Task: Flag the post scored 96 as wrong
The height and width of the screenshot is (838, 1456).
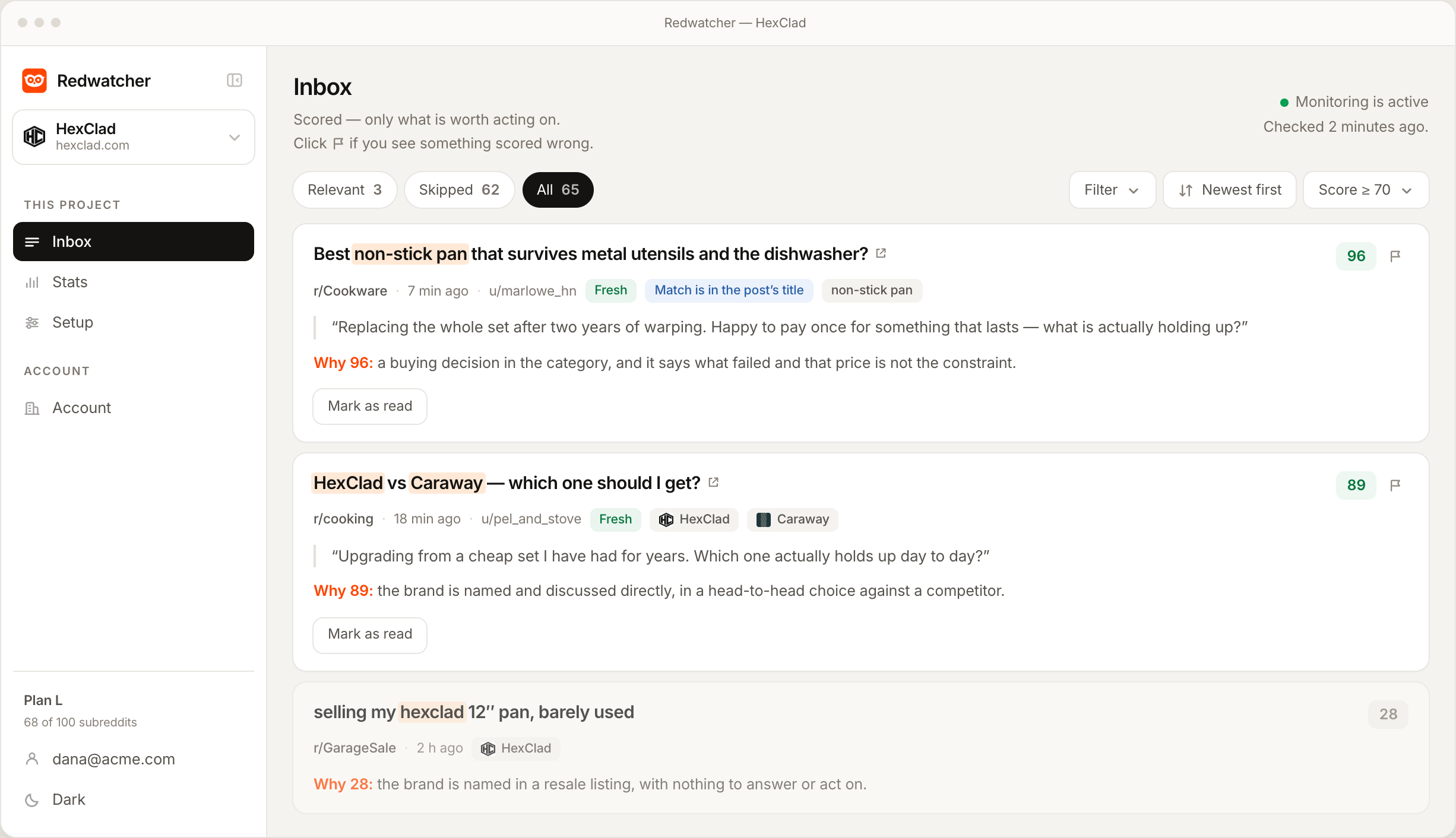Action: 1395,256
